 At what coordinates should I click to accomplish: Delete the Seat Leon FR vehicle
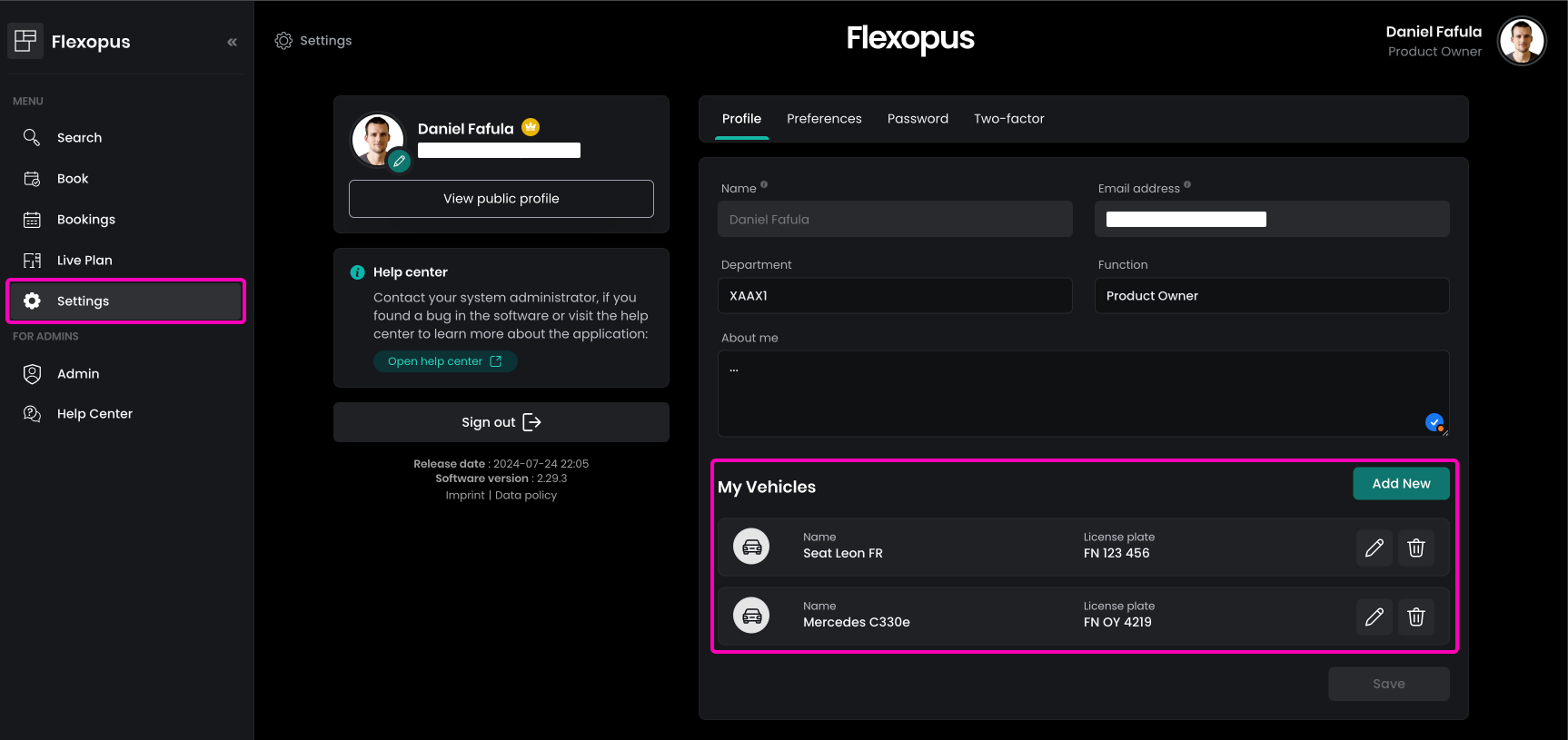click(1415, 548)
